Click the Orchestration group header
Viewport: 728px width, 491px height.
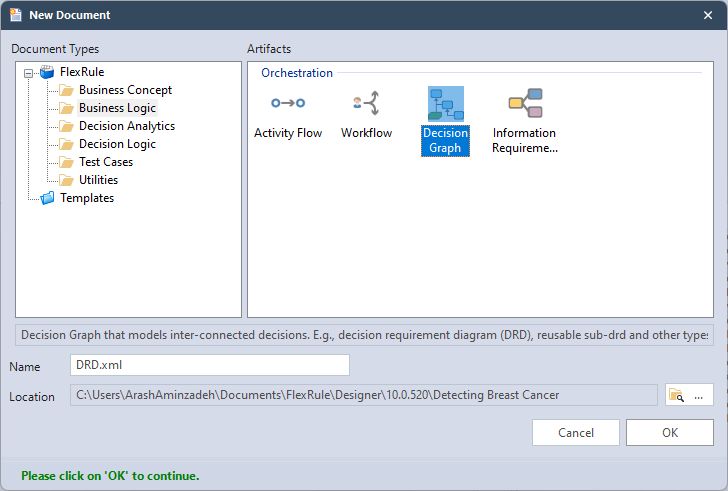point(297,73)
